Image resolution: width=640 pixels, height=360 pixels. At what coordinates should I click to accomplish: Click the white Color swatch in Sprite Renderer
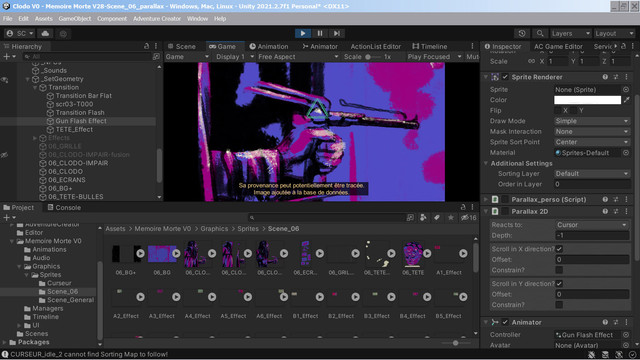point(587,100)
